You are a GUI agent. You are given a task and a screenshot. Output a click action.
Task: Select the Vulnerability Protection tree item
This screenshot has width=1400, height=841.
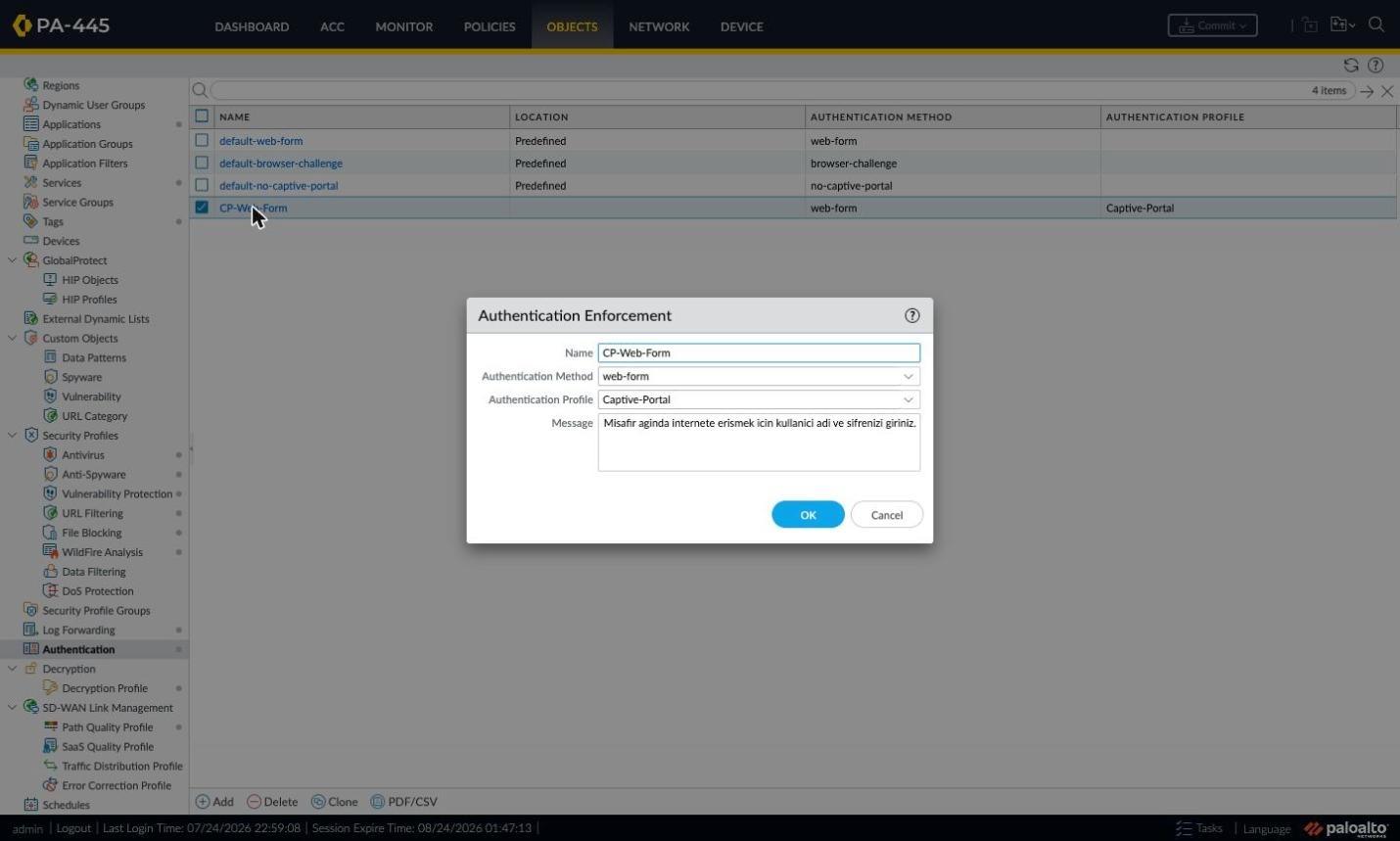(117, 494)
